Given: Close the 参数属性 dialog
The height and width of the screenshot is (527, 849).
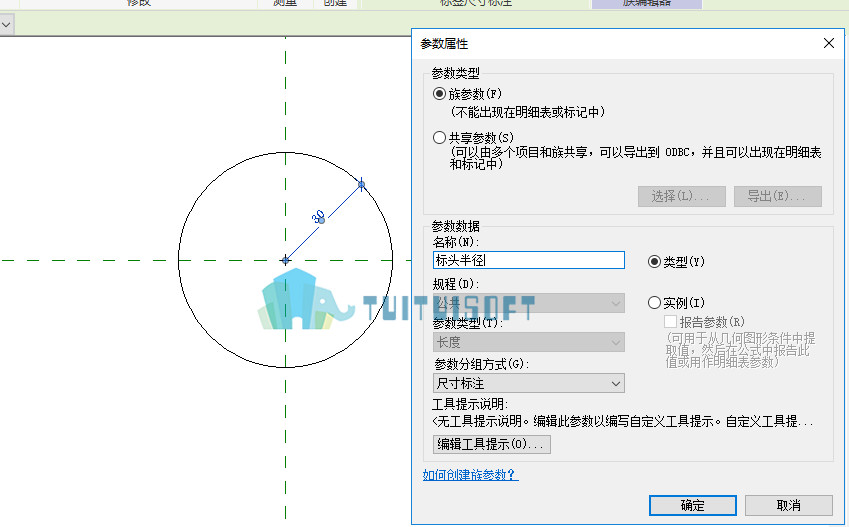Looking at the screenshot, I should (x=828, y=43).
